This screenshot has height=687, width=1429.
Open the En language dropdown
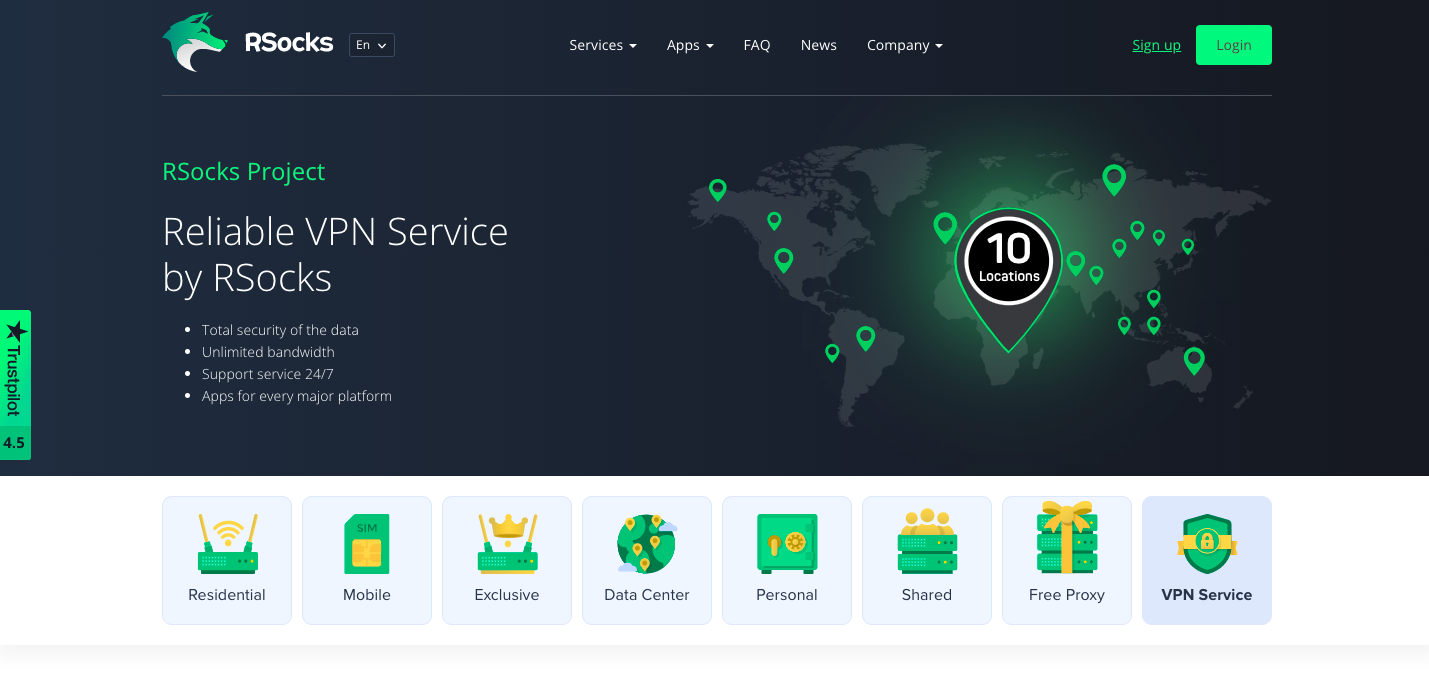coord(372,45)
